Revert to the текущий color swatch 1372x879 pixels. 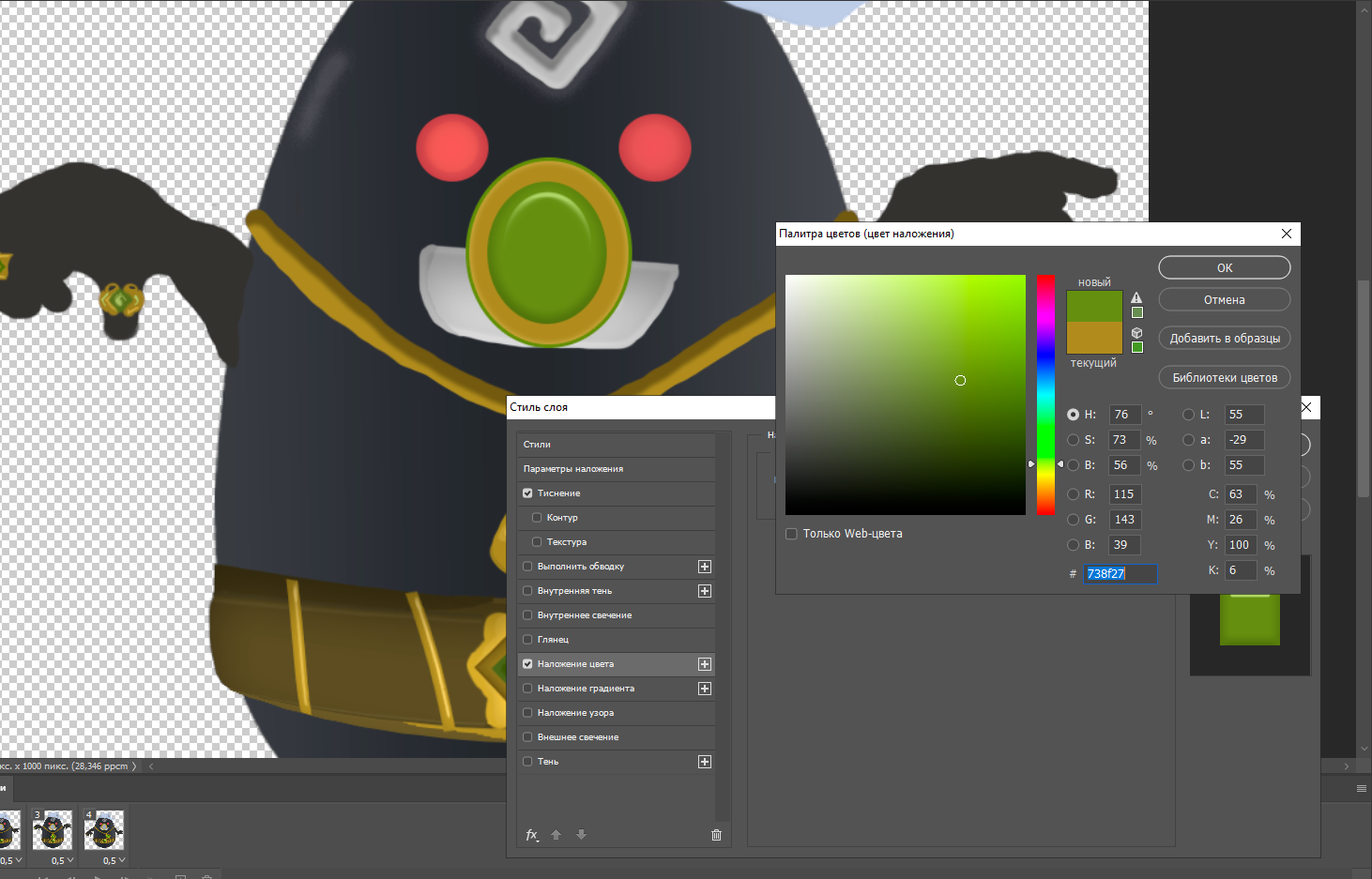[1094, 338]
